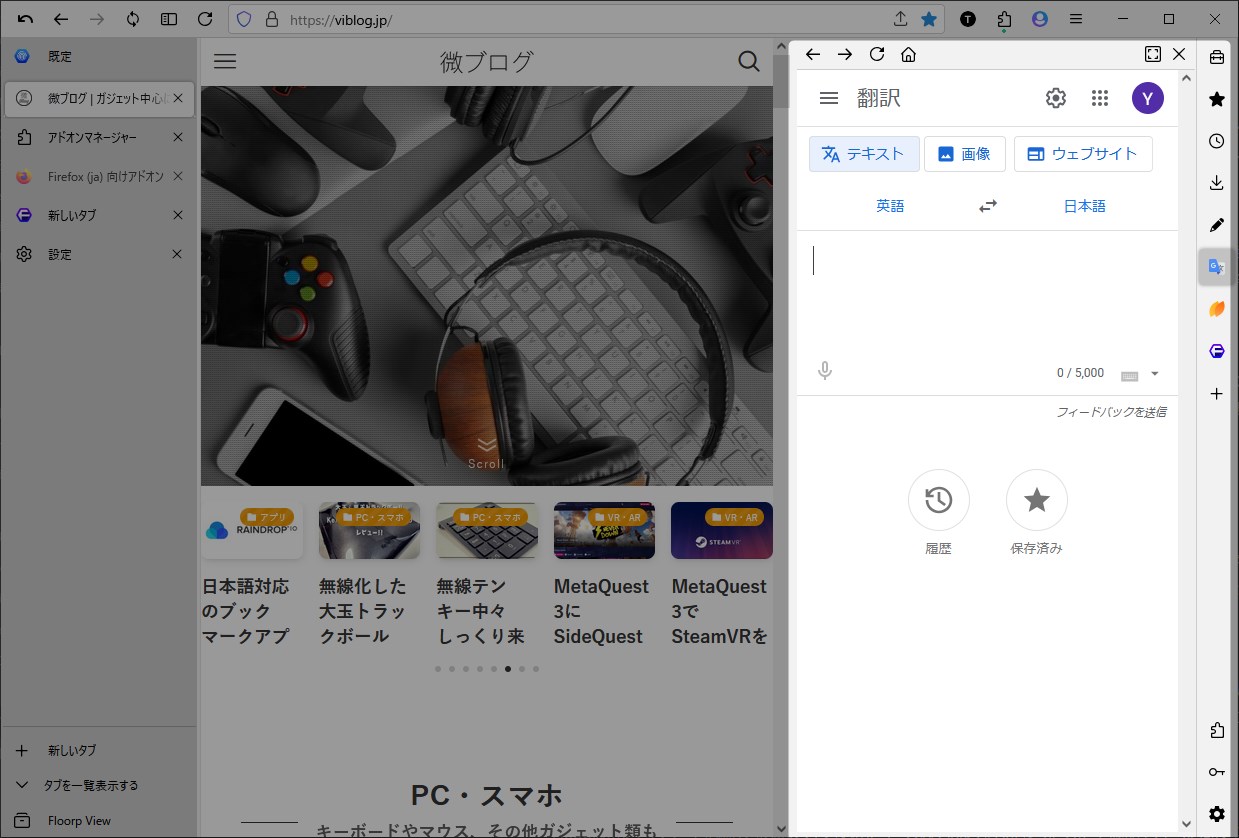
Task: Open the history clock icon in right sidebar
Action: tap(1216, 141)
